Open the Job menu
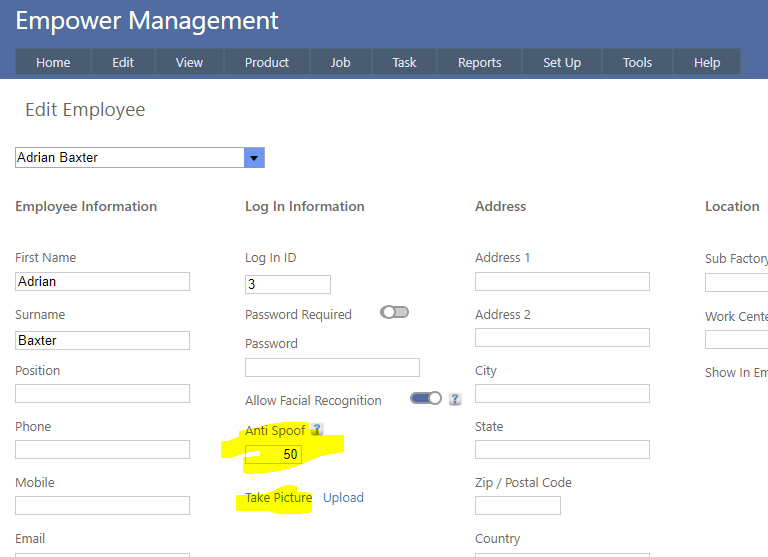 (x=341, y=62)
